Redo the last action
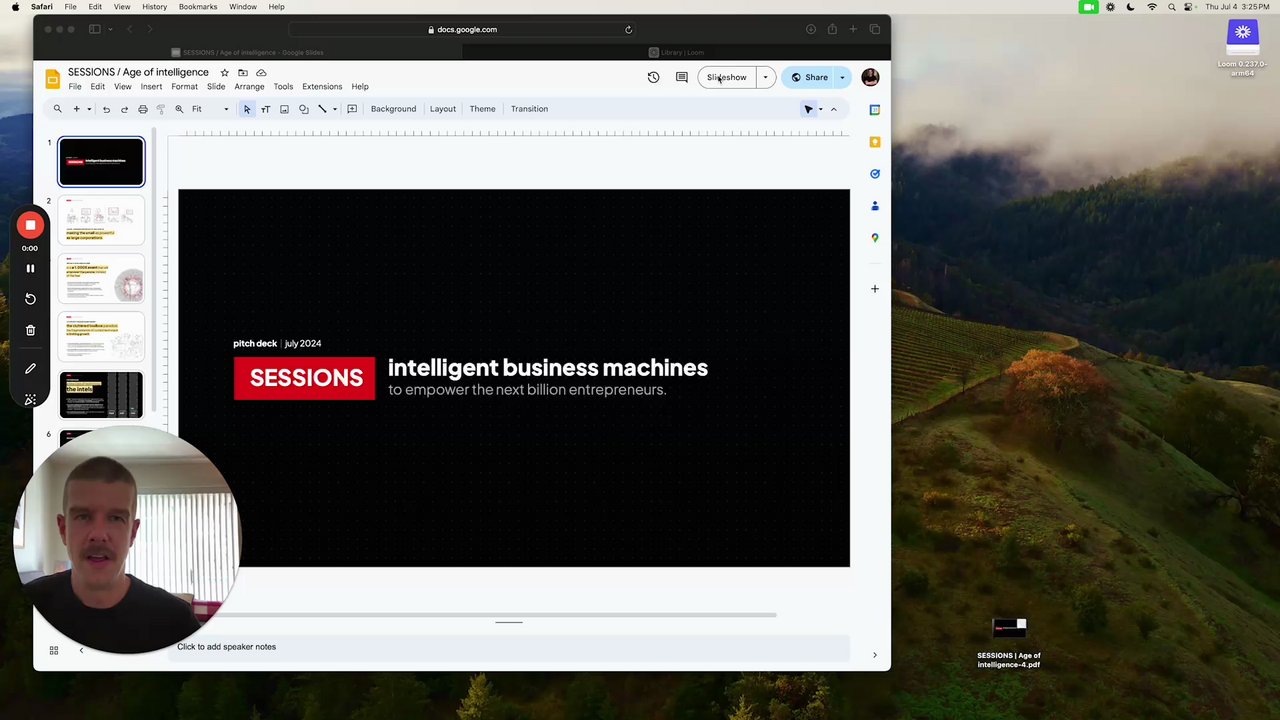This screenshot has width=1280, height=720. tap(124, 109)
